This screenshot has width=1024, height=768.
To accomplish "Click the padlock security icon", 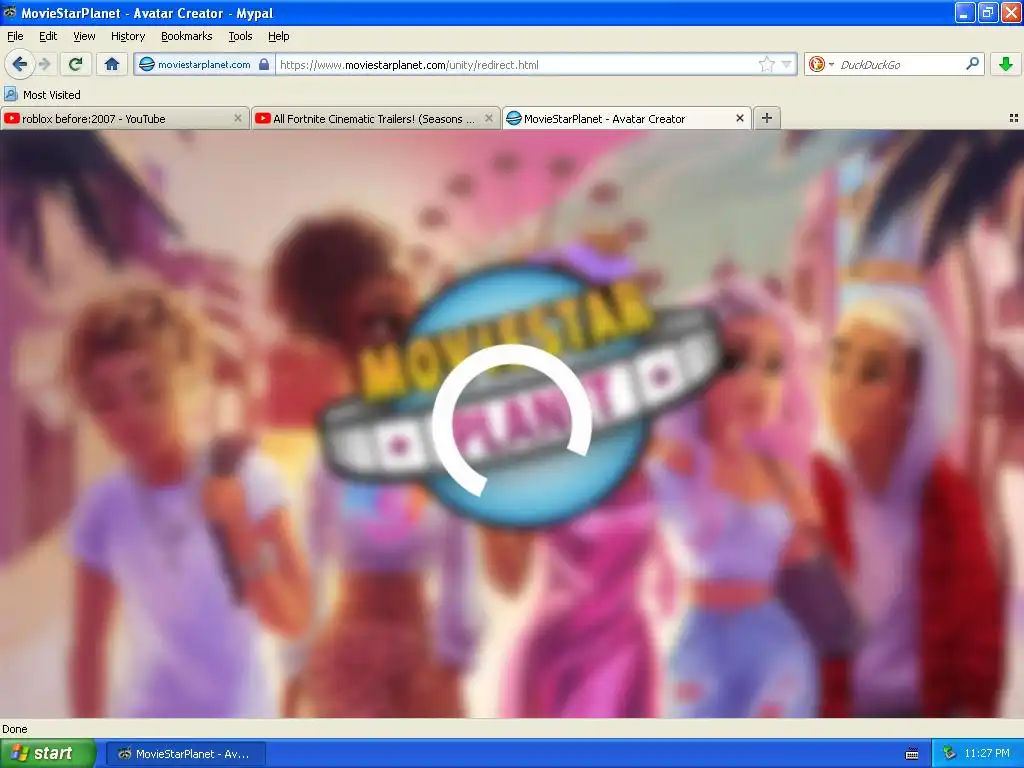I will [264, 64].
